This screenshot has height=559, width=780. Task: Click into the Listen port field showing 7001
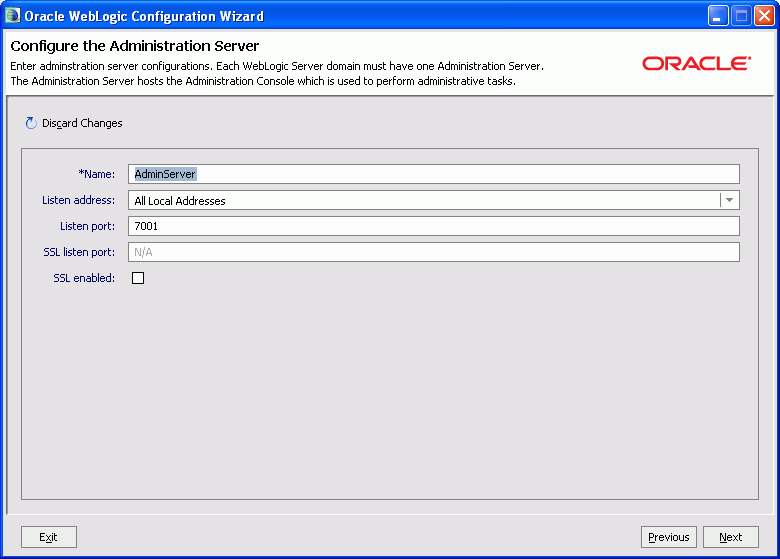[434, 226]
